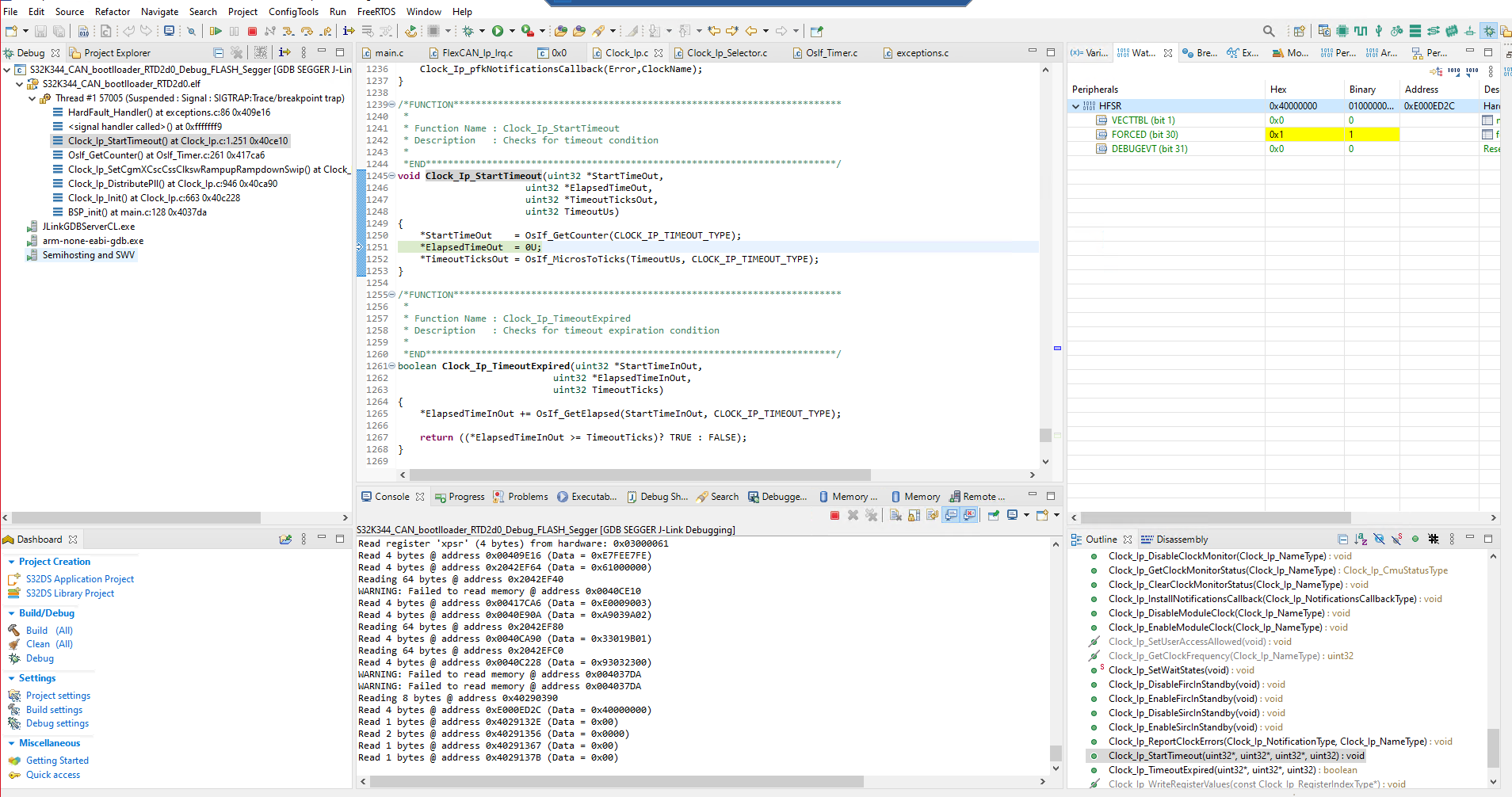Viewport: 1512px width, 797px height.
Task: Click the Step Into icon
Action: coord(288,31)
